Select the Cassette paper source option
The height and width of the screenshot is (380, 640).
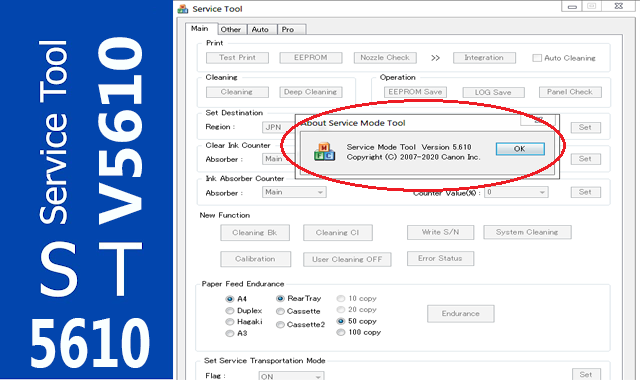(x=280, y=311)
